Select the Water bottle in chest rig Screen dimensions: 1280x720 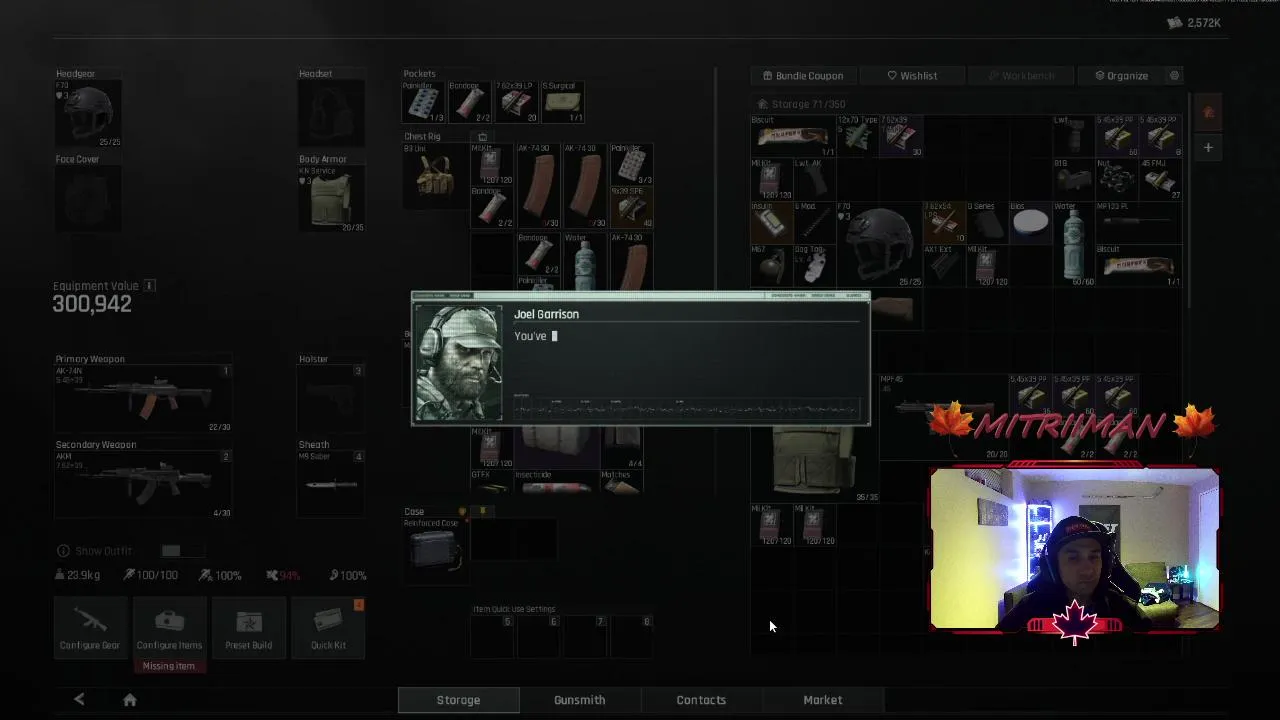585,261
